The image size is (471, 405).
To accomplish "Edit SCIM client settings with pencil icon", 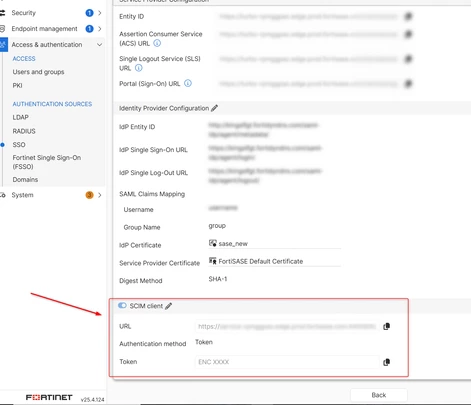I will coord(169,306).
